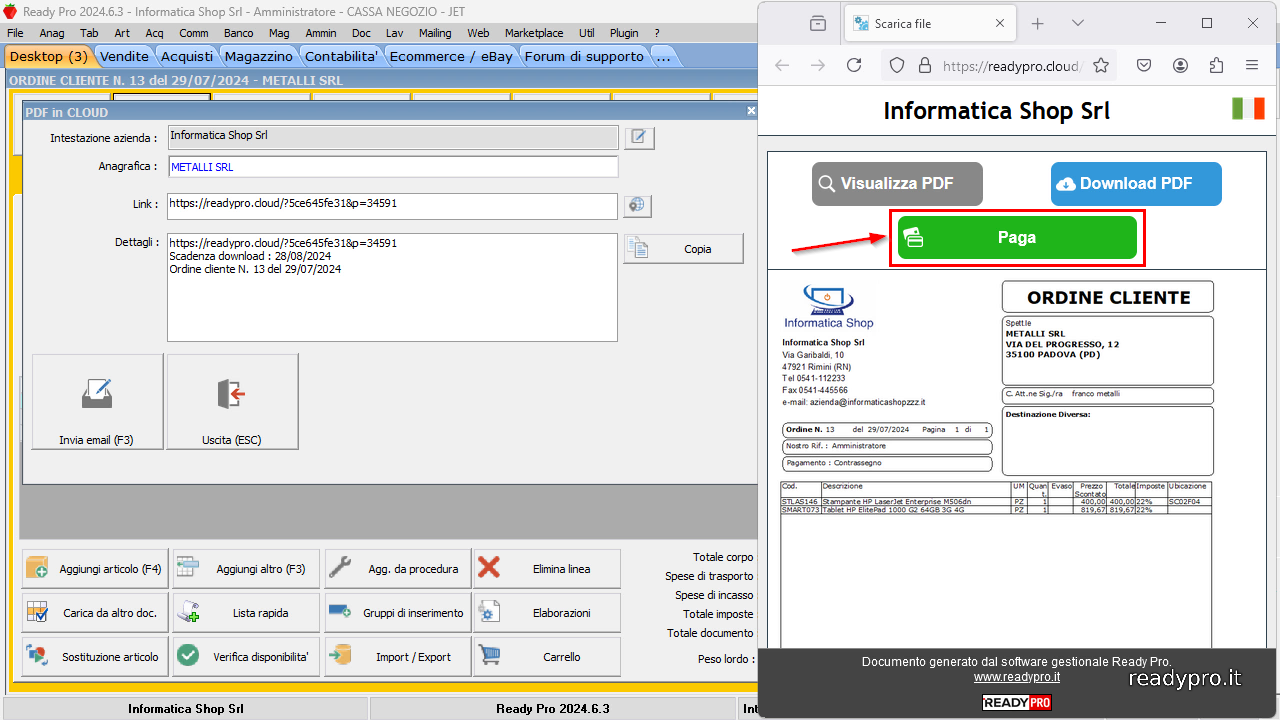Screen dimensions: 1280x720
Task: Click the Scarica file browser tab
Action: [x=931, y=23]
